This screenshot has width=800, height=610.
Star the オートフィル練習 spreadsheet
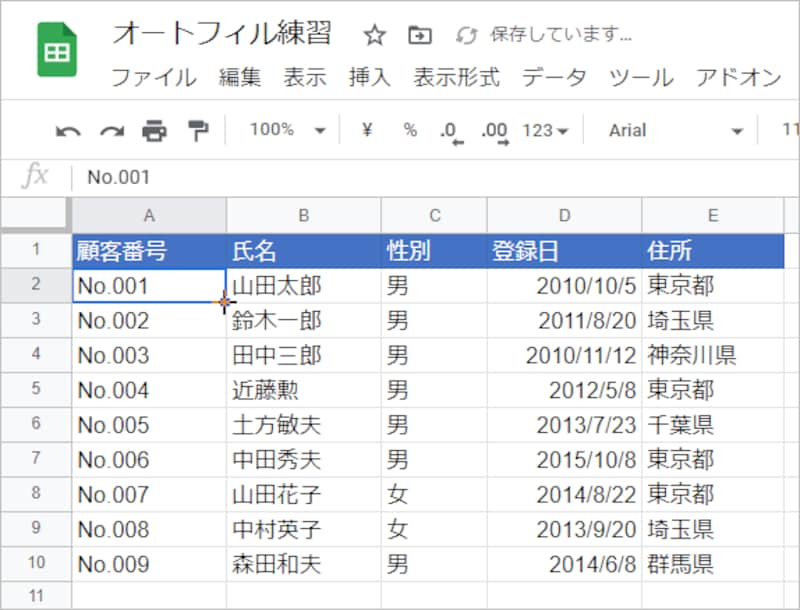[x=373, y=34]
